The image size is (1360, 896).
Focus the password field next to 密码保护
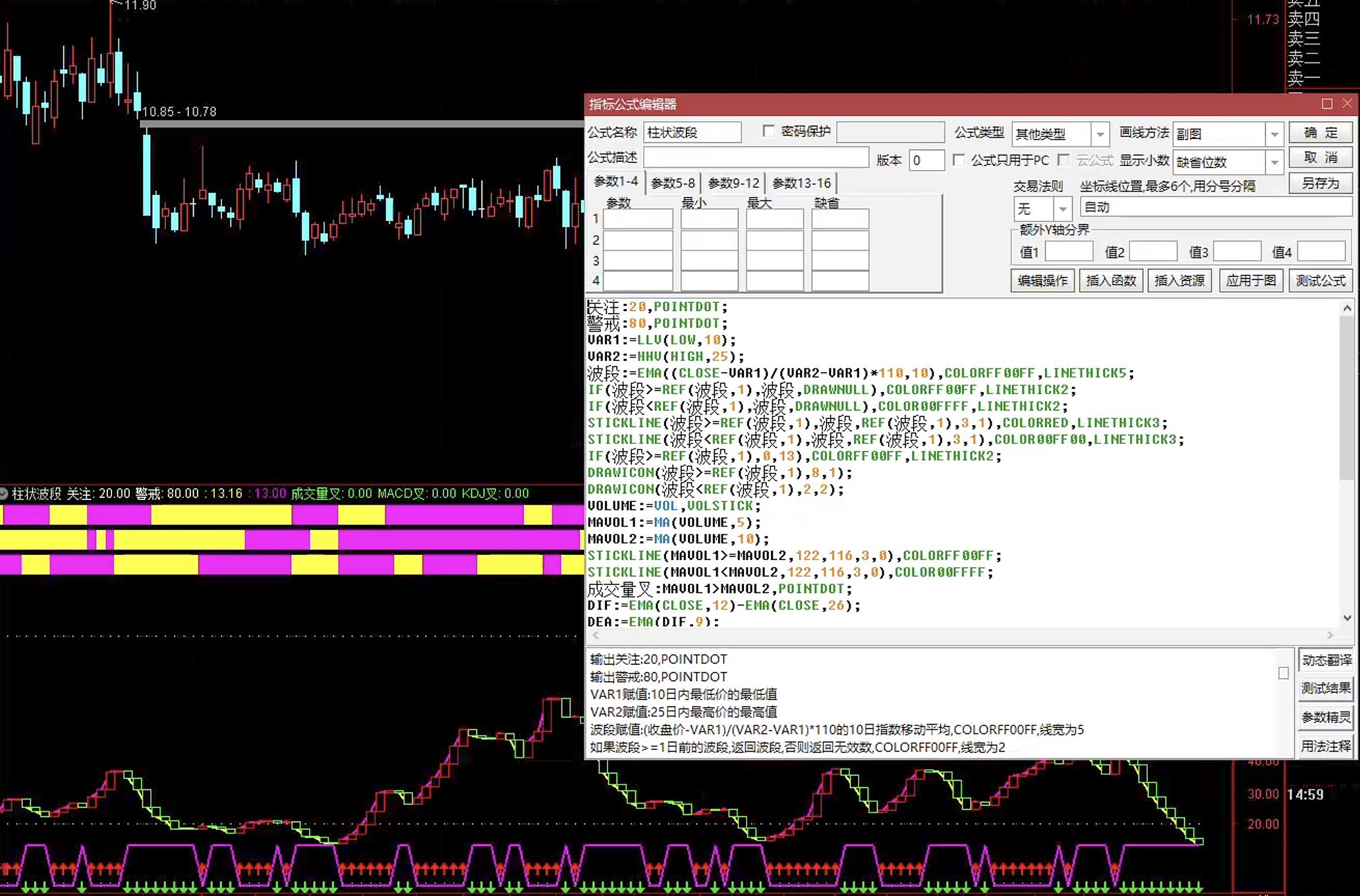pyautogui.click(x=890, y=132)
